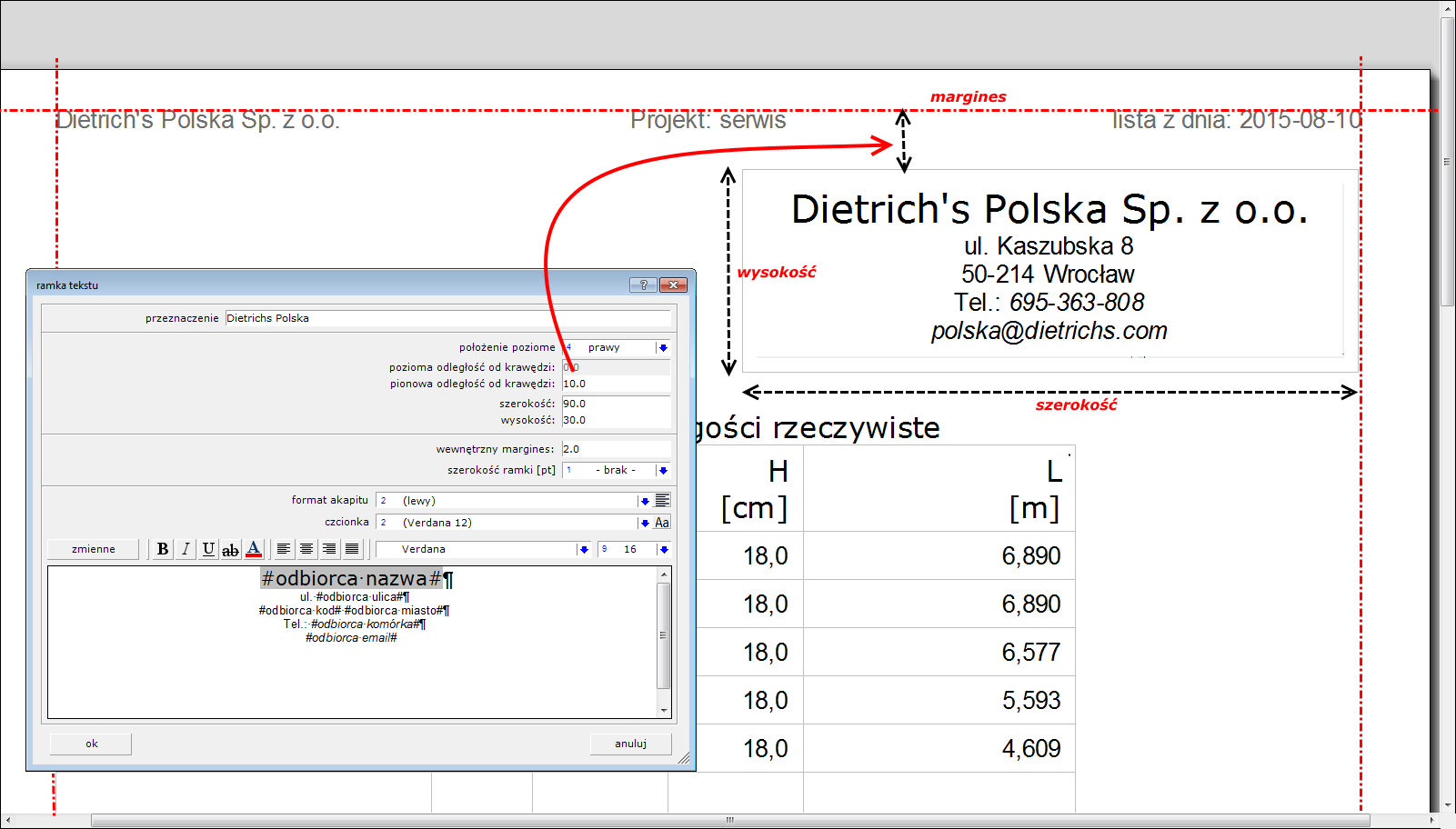The height and width of the screenshot is (829, 1456).
Task: Open the Verdana font name dropdown
Action: click(x=583, y=550)
